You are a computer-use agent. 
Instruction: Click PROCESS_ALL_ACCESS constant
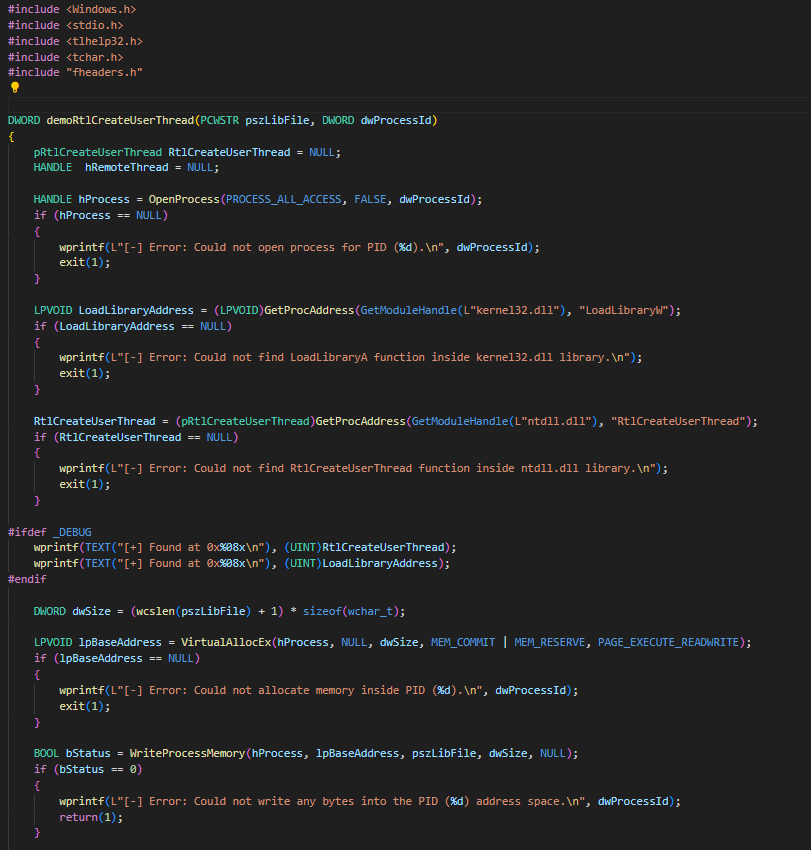tap(284, 199)
